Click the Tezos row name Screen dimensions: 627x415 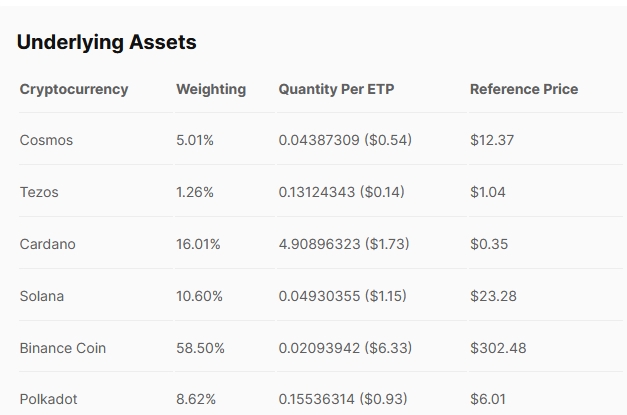coord(39,192)
